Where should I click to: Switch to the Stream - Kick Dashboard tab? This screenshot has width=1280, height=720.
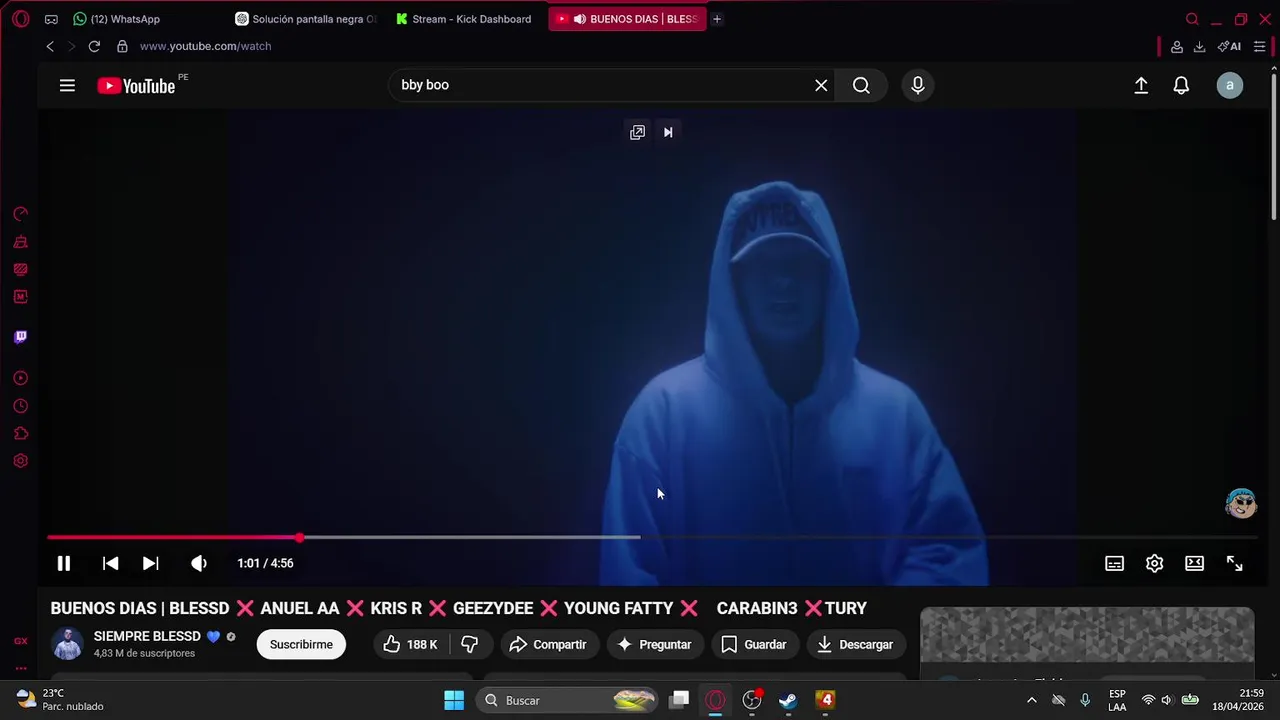tap(465, 19)
